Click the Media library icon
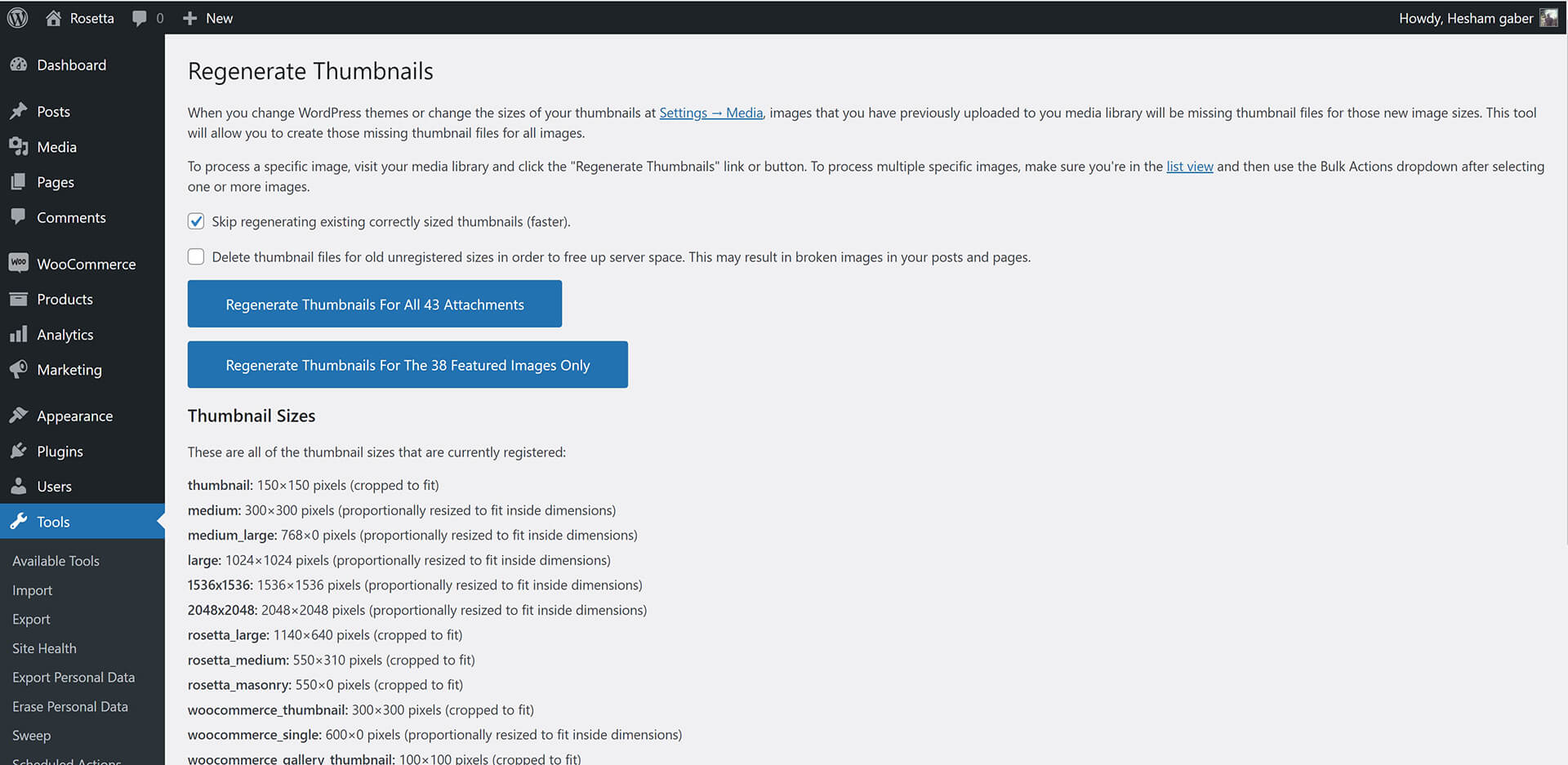 (x=19, y=147)
